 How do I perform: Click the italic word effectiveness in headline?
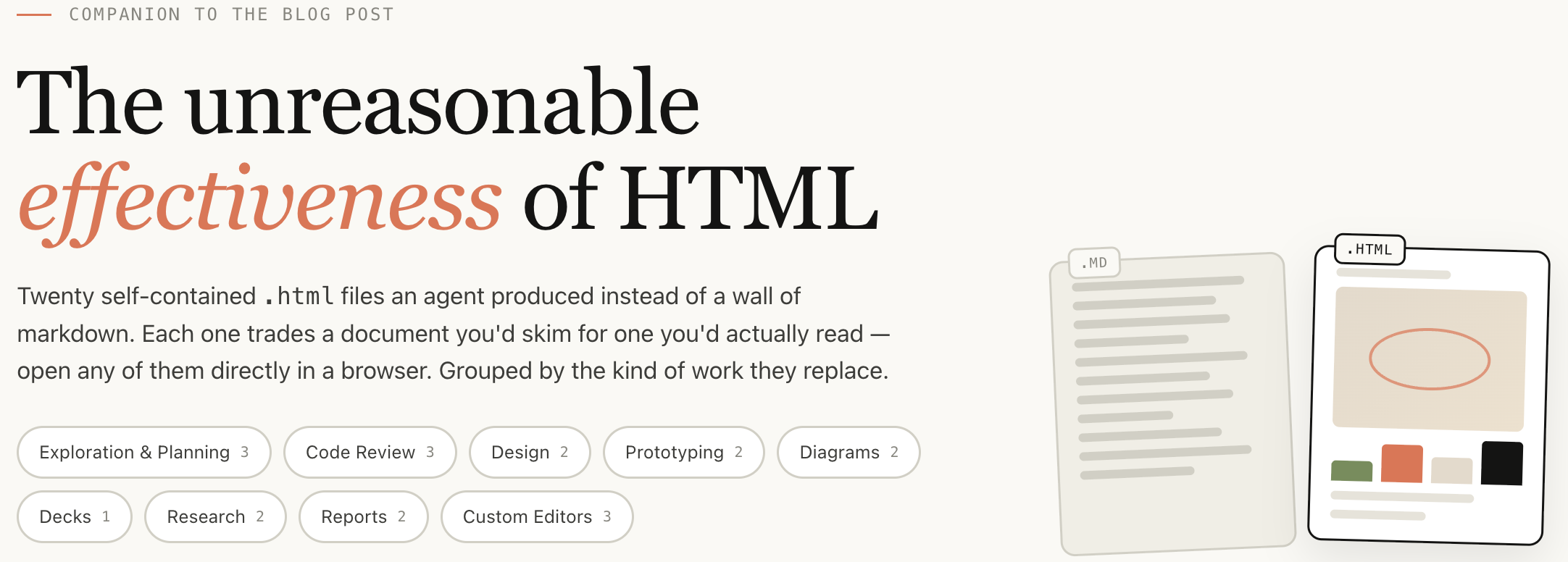coord(260,201)
